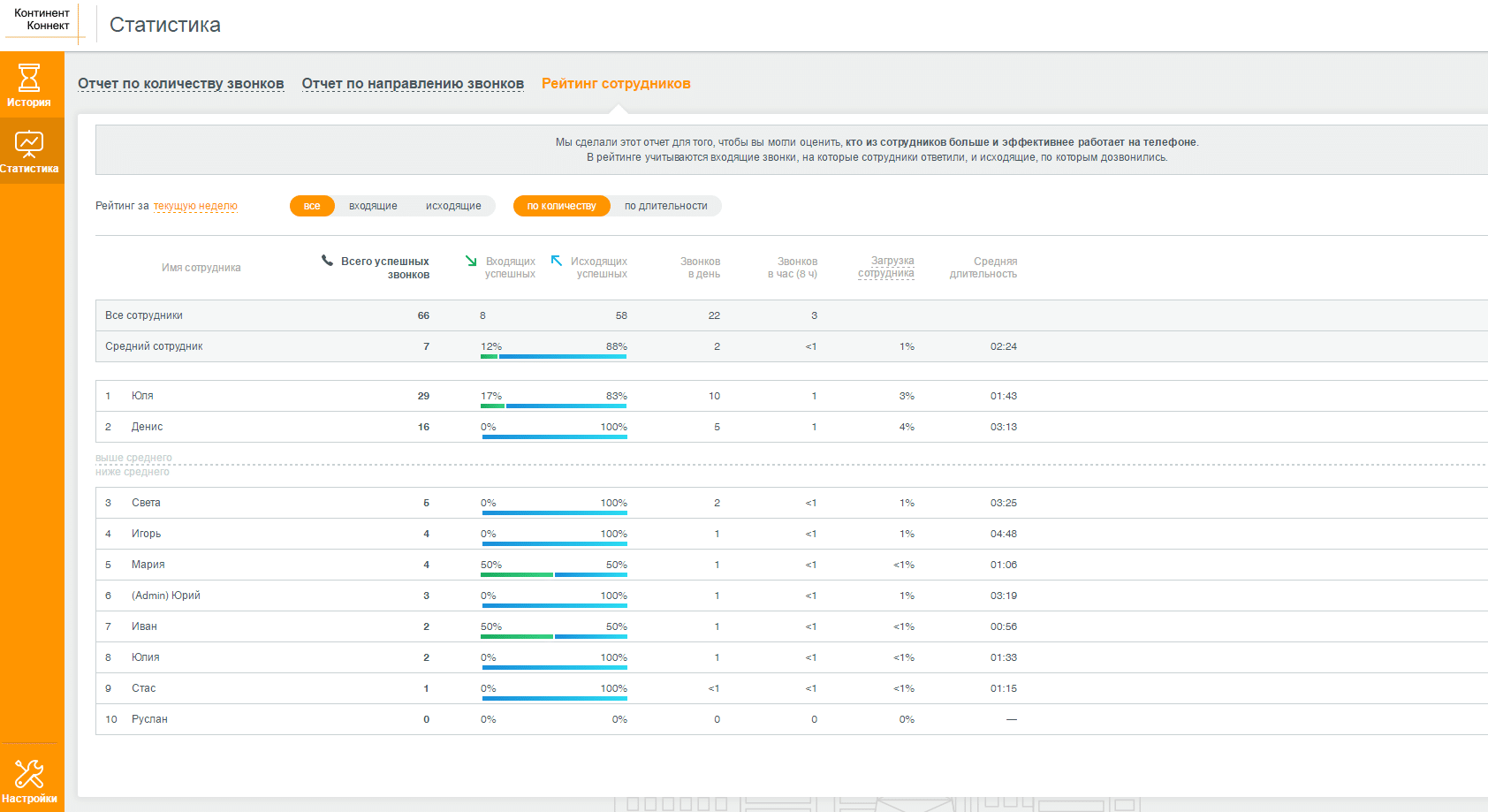
Task: Click the Статистика page title
Action: point(165,25)
